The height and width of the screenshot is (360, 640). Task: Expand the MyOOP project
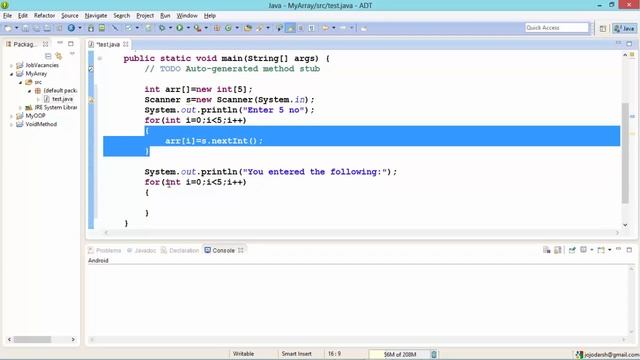click(11, 116)
